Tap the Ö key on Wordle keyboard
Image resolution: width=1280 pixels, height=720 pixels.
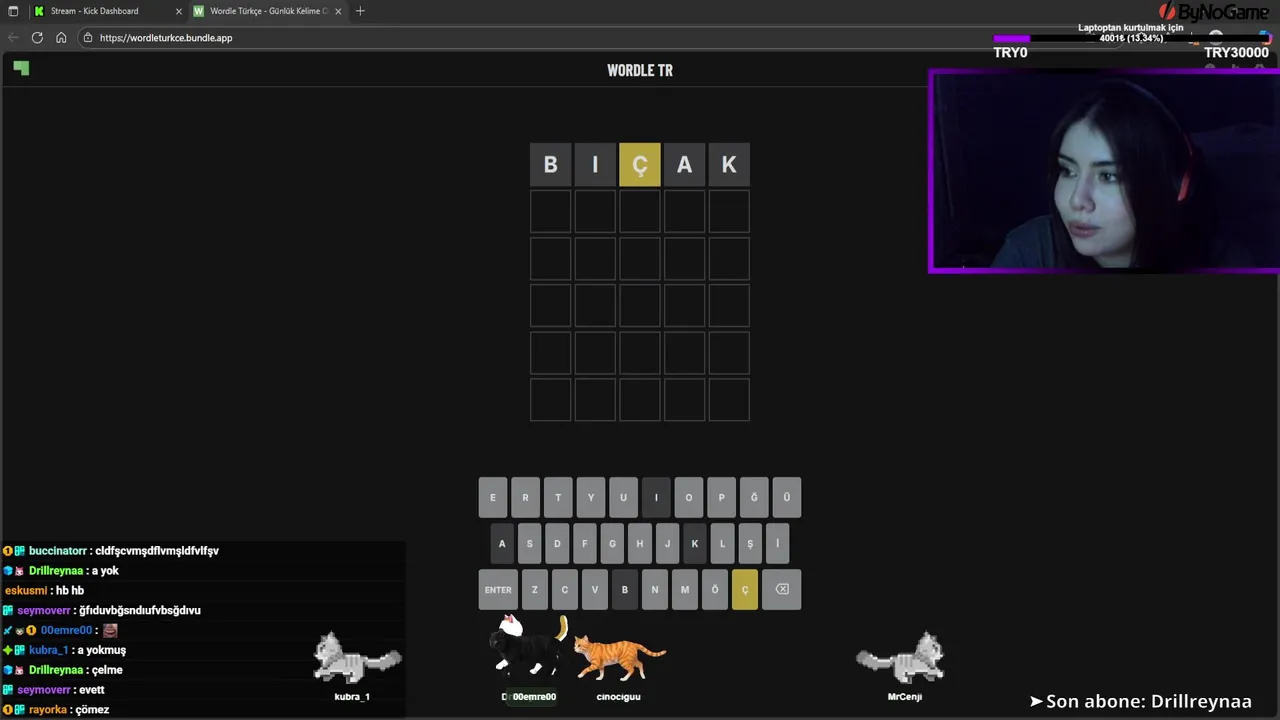click(714, 589)
